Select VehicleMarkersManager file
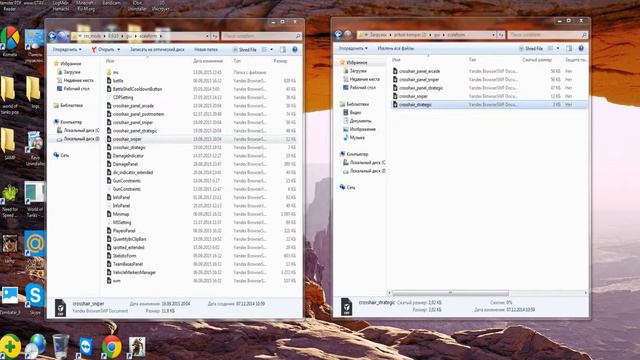 coord(134,272)
